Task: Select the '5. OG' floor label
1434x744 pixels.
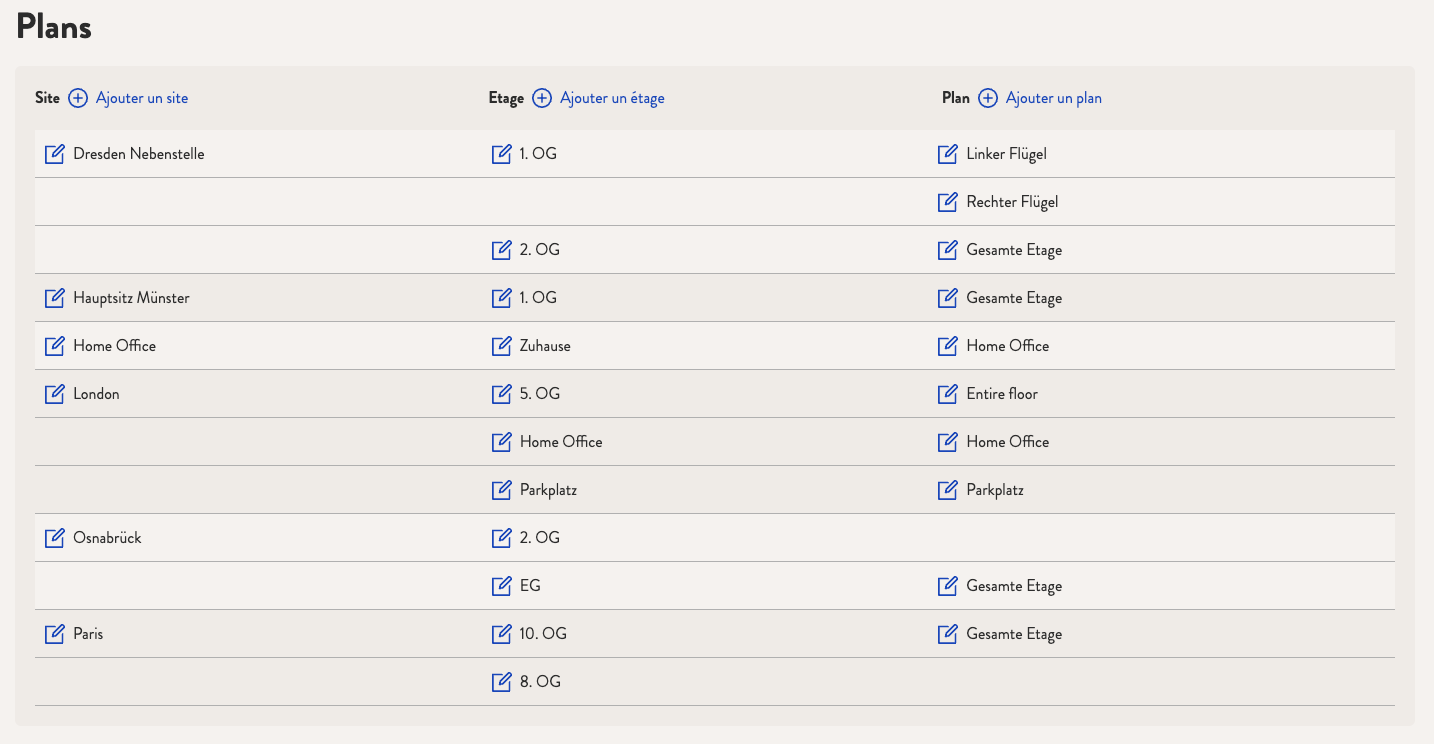Action: 540,394
